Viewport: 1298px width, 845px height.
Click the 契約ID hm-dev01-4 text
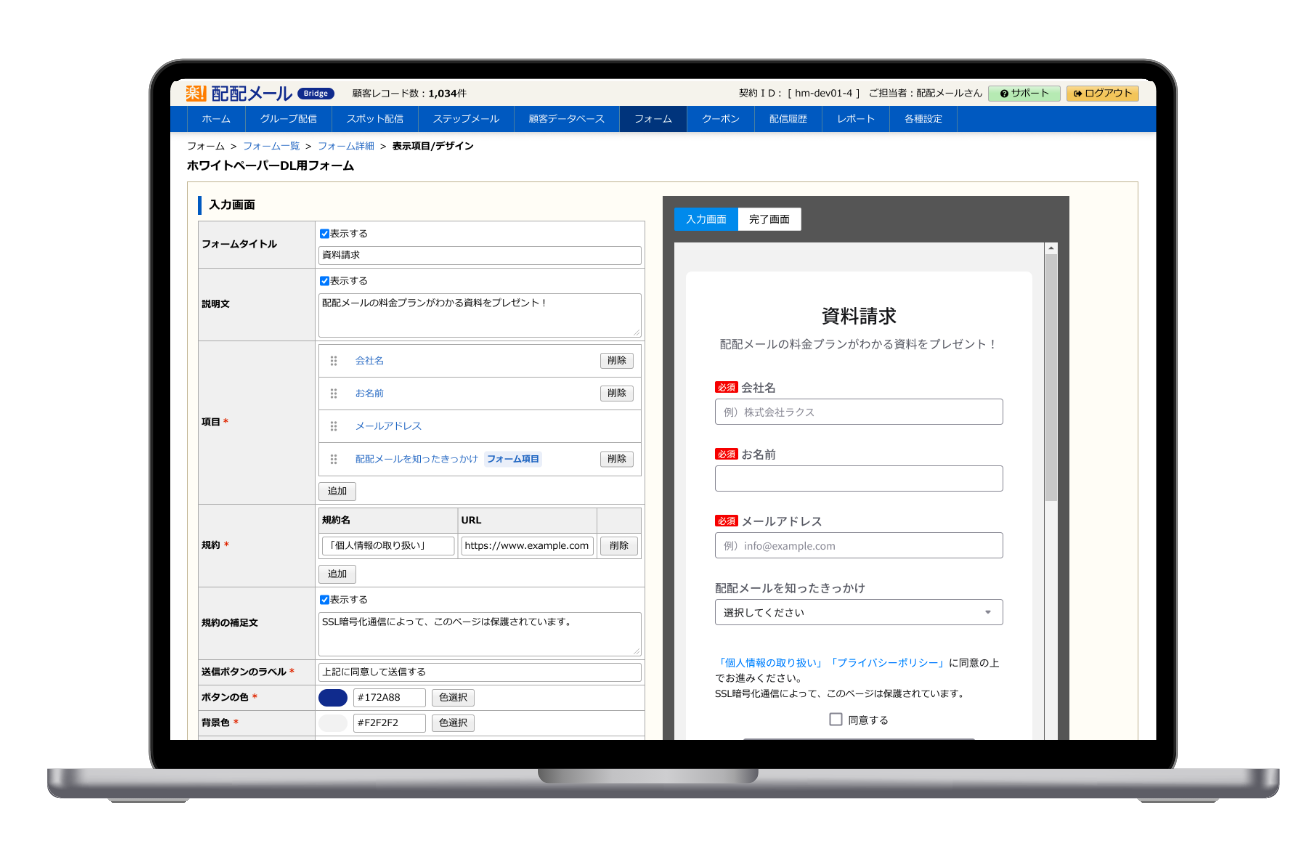(799, 93)
